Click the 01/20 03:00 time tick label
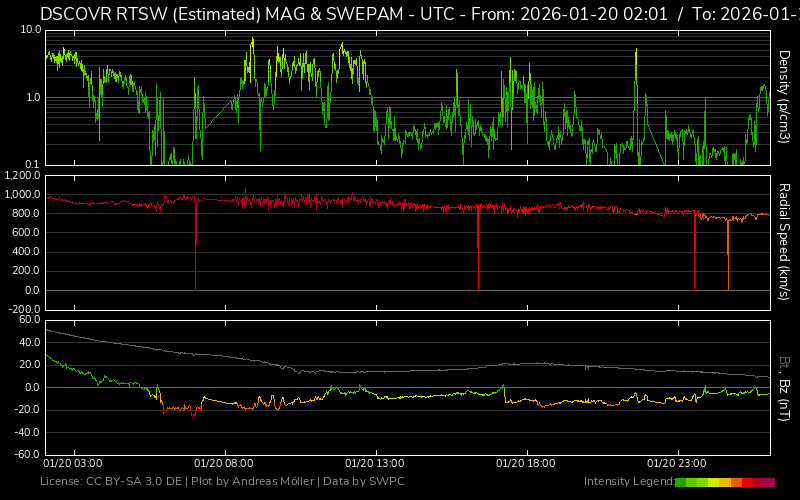This screenshot has height=500, width=800. 72,464
